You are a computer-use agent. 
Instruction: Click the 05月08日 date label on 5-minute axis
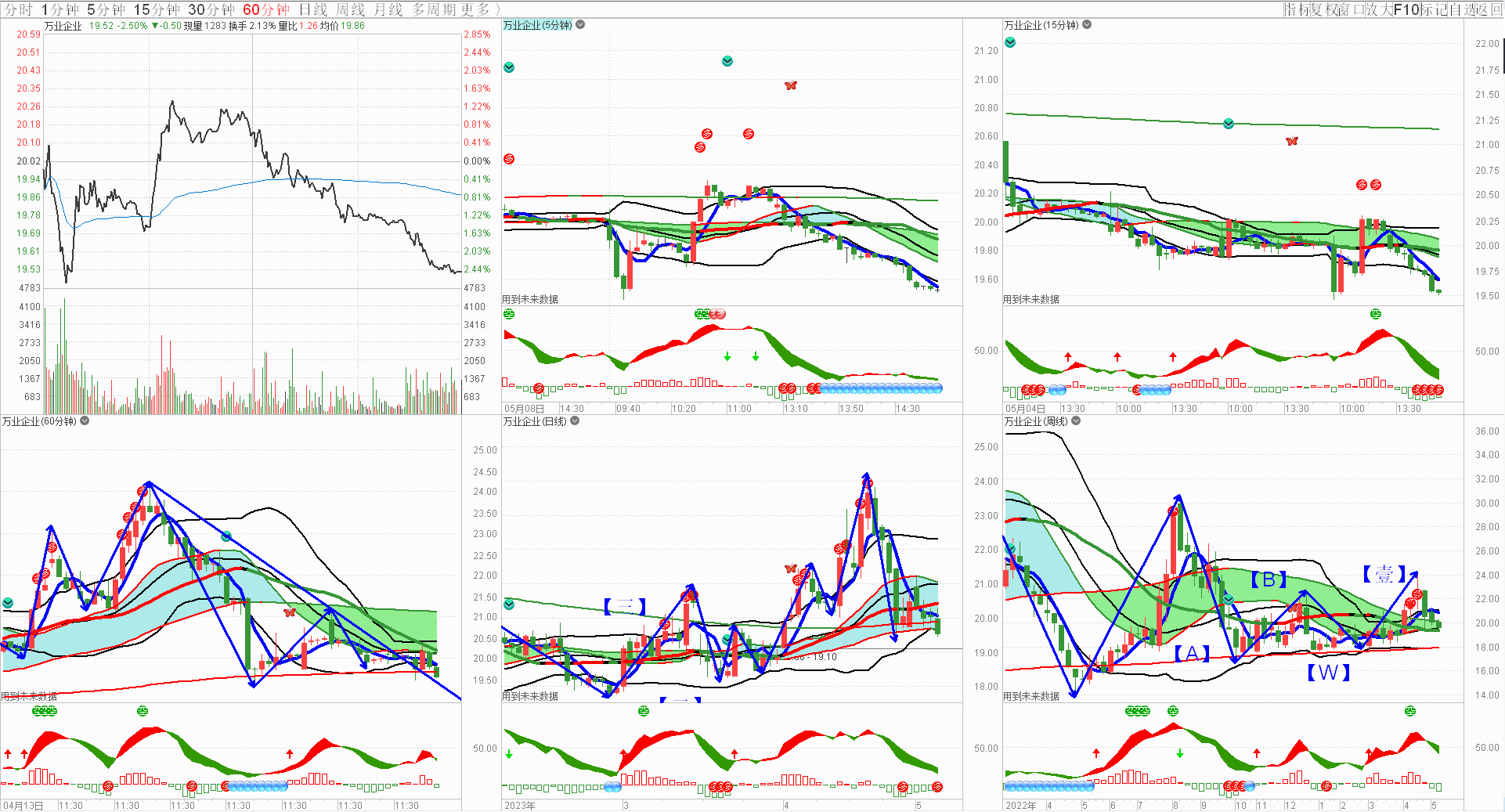(524, 409)
